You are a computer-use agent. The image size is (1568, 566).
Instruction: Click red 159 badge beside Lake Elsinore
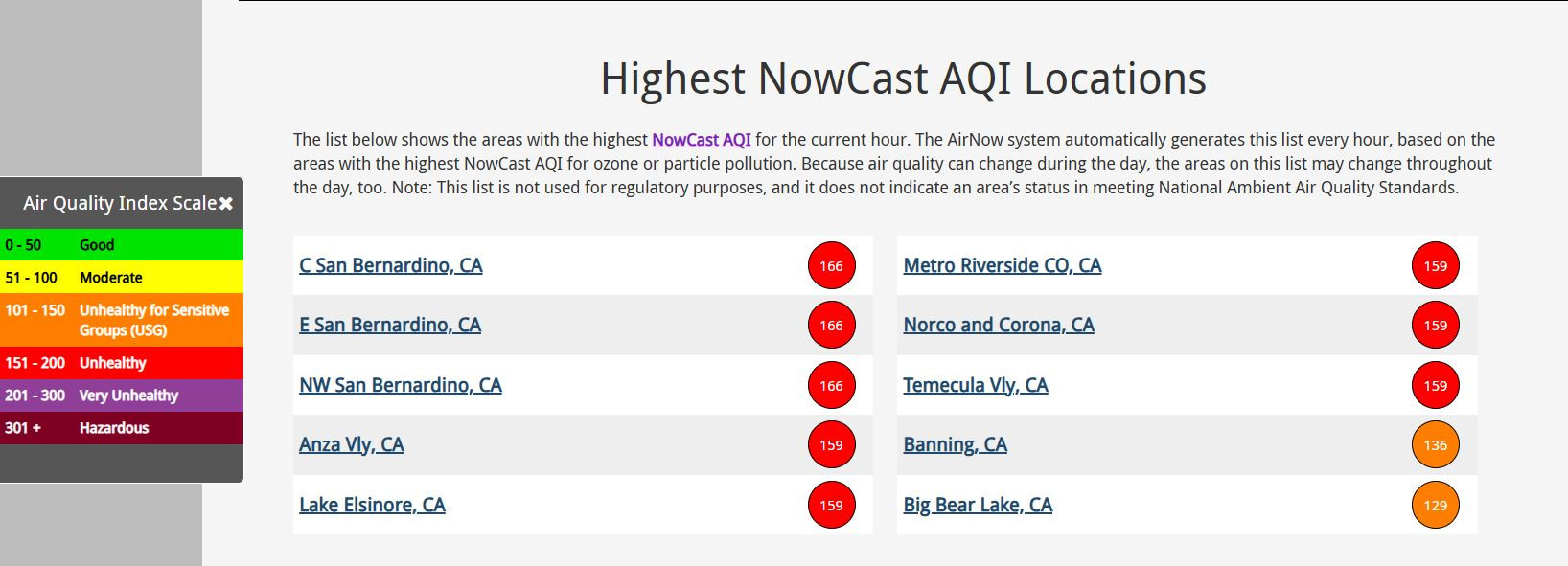(x=831, y=505)
